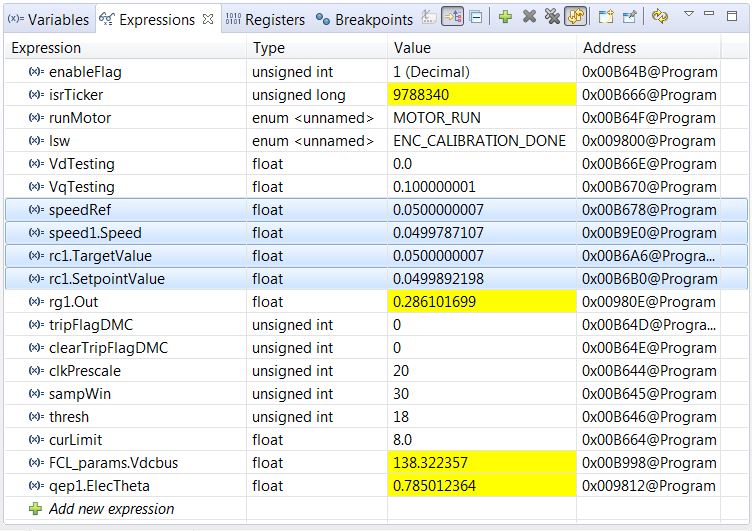Open the View Menu dropdown triangle
The height and width of the screenshot is (531, 752).
pyautogui.click(x=689, y=16)
